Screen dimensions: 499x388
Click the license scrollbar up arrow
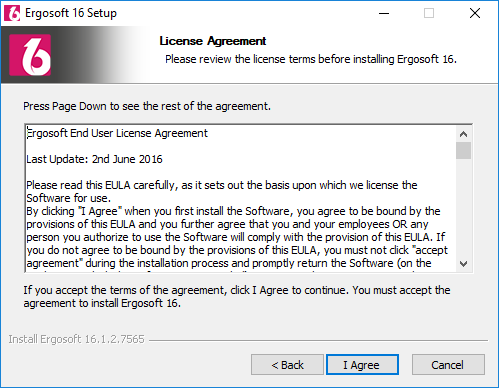pos(463,134)
